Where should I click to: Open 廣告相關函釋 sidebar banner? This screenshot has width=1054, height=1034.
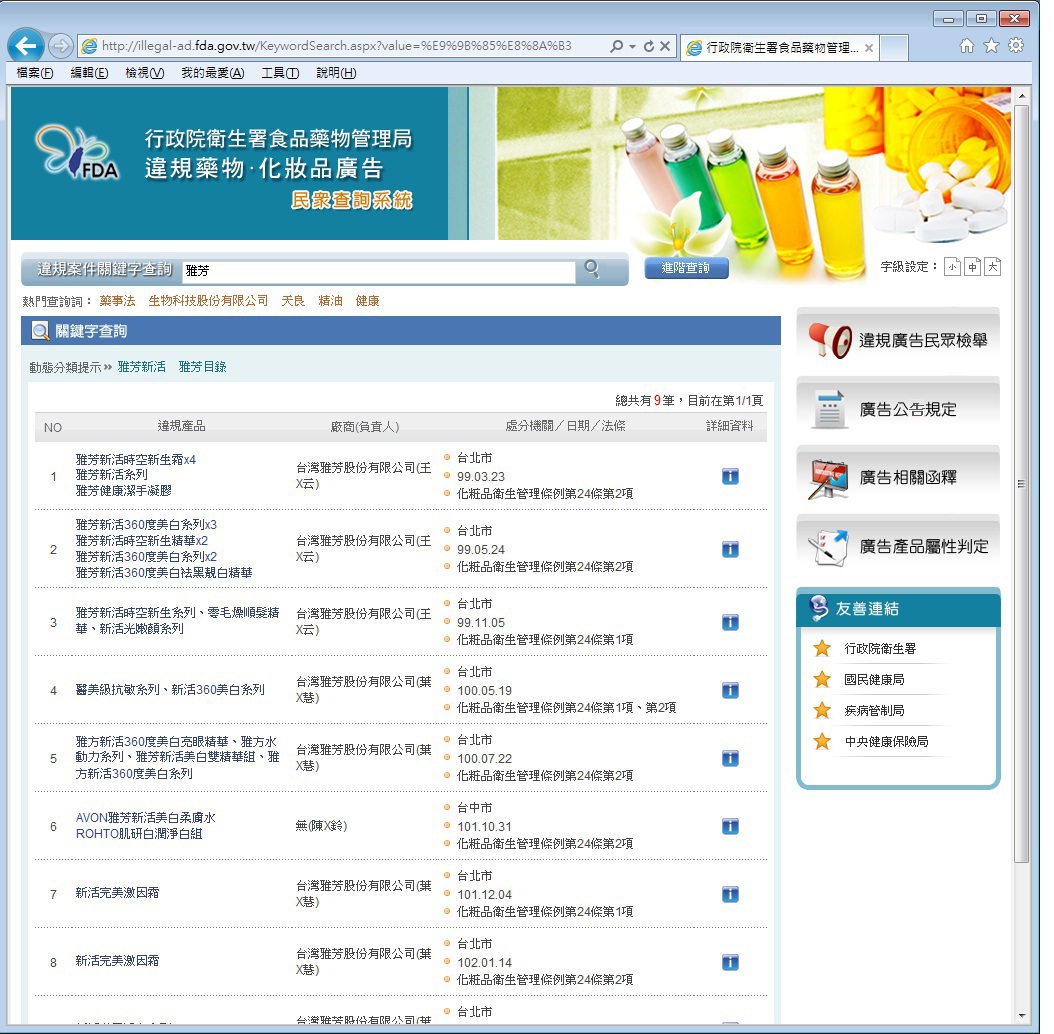898,477
